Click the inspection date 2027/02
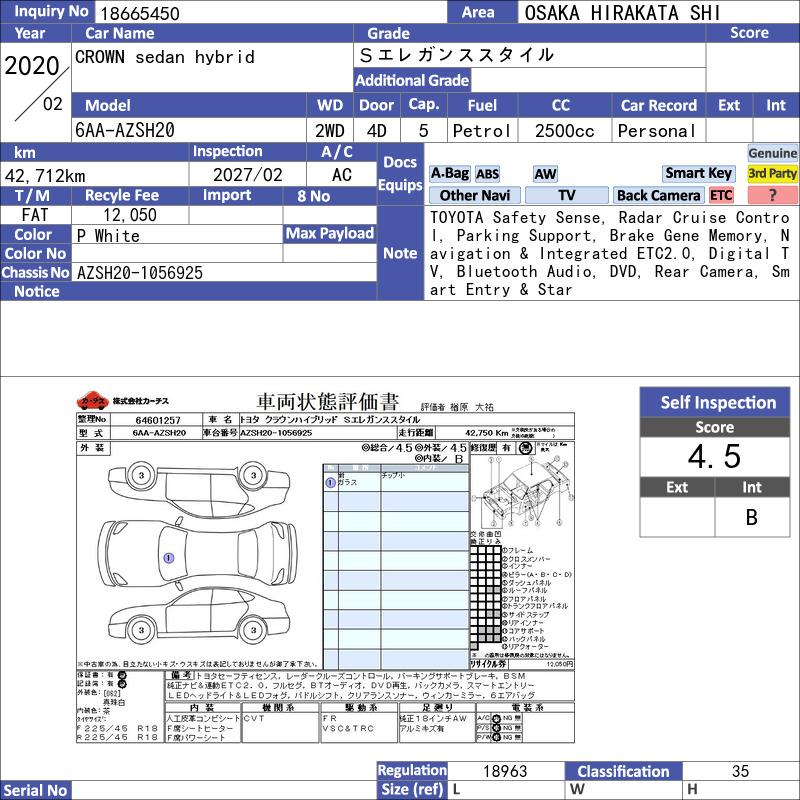Image resolution: width=800 pixels, height=800 pixels. point(247,175)
